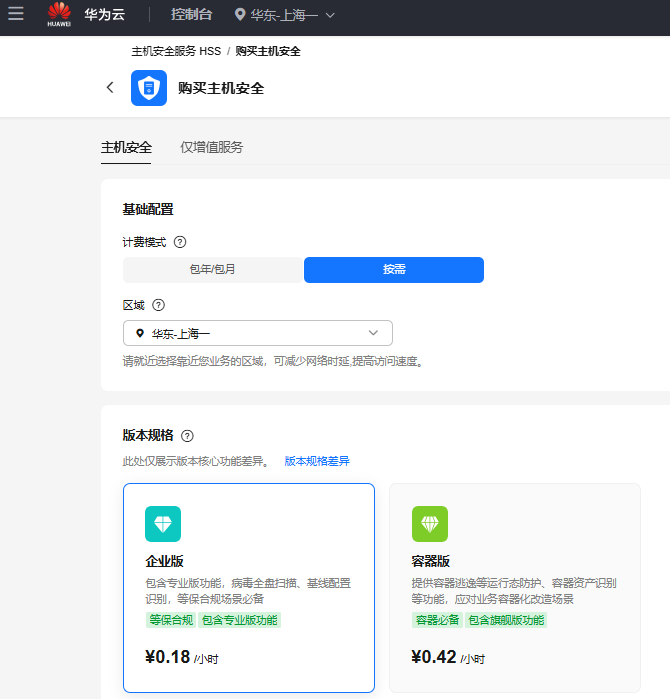
Task: Click the blue shield HSS icon
Action: (149, 88)
